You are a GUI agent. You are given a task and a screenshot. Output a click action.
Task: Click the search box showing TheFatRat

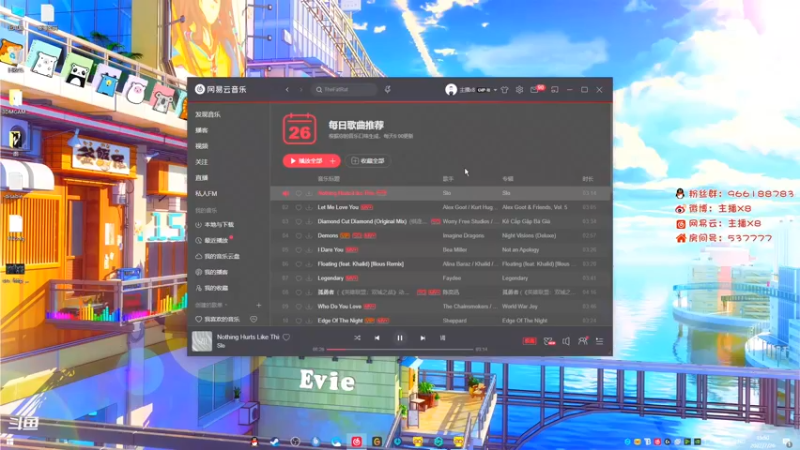coord(344,90)
